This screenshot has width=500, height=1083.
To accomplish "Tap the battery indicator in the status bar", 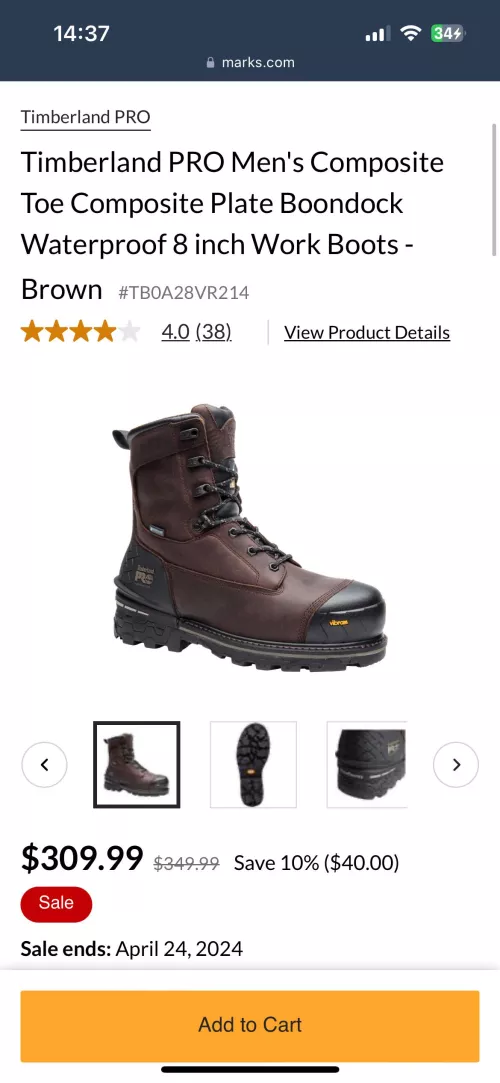I will coord(448,33).
